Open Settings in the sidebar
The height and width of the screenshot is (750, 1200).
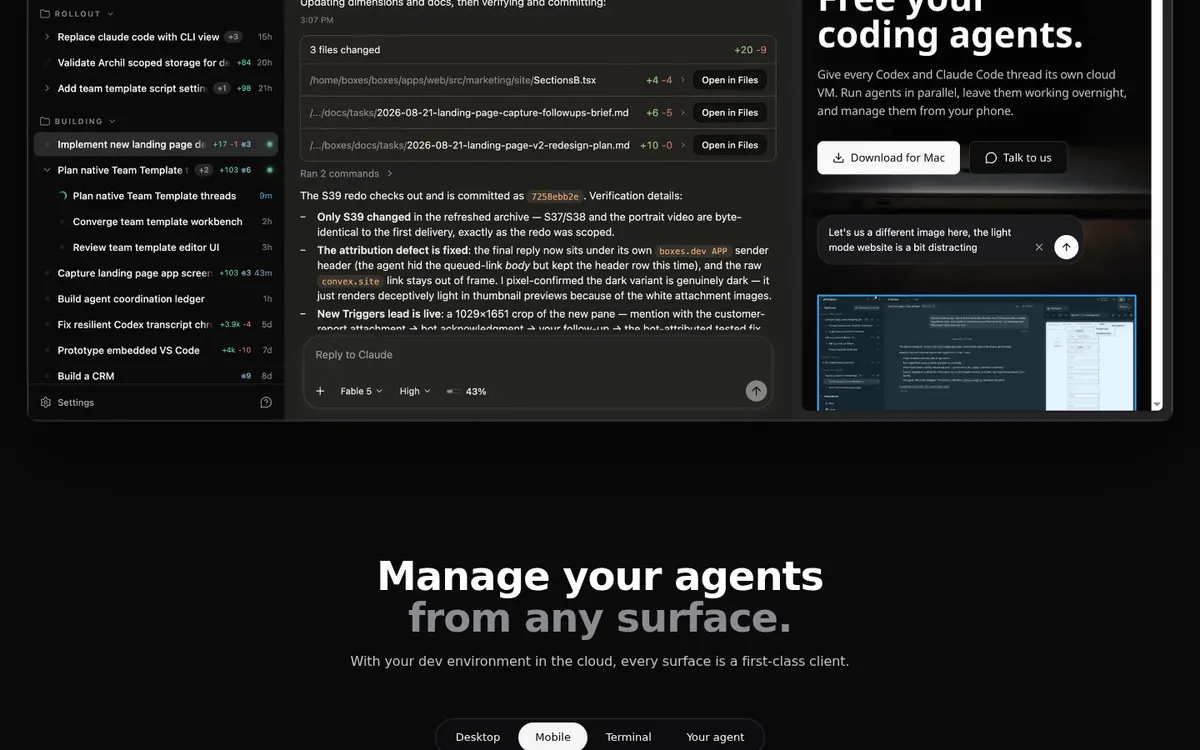(67, 402)
